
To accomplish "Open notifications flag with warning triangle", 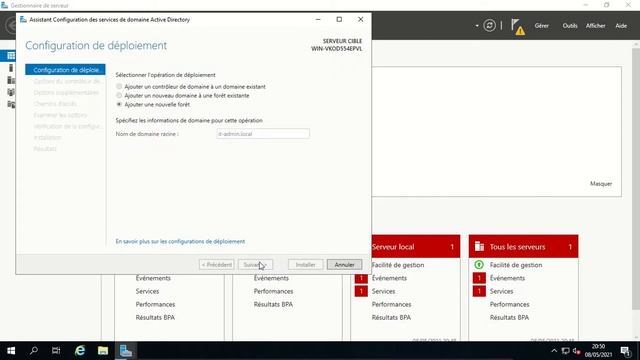I will [x=518, y=27].
